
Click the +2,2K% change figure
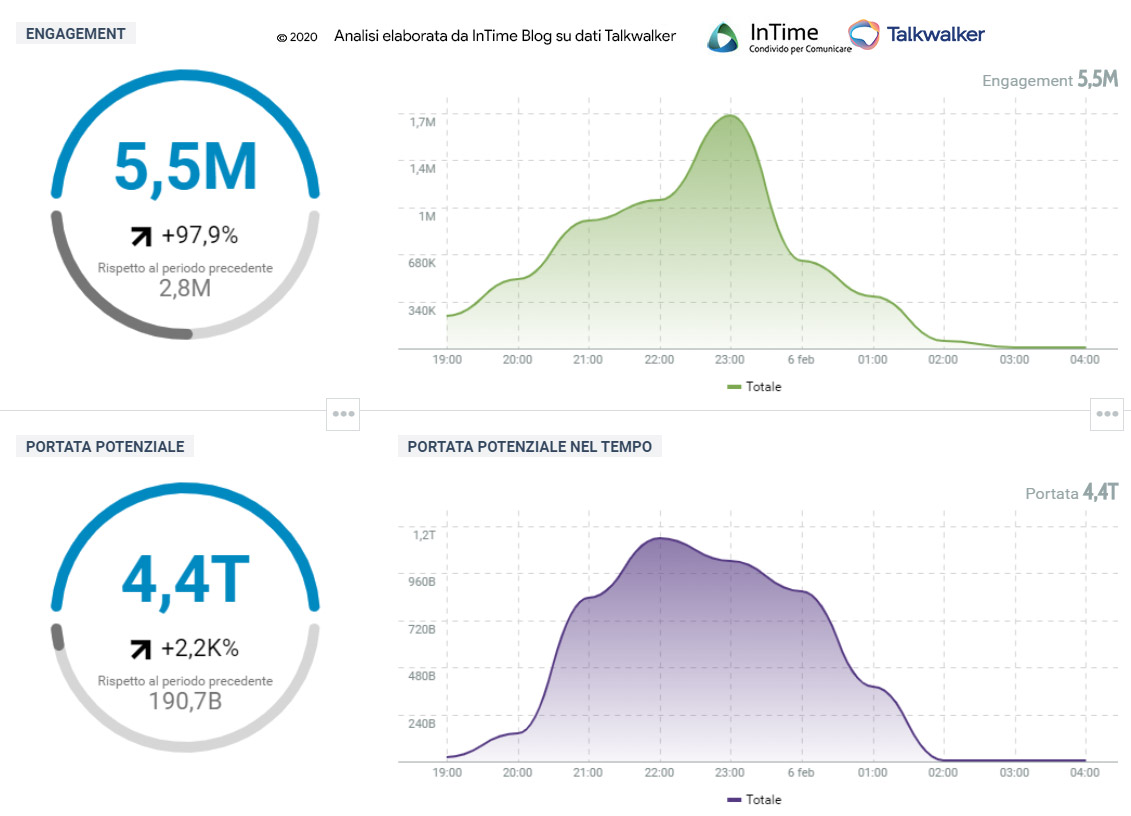(x=200, y=648)
